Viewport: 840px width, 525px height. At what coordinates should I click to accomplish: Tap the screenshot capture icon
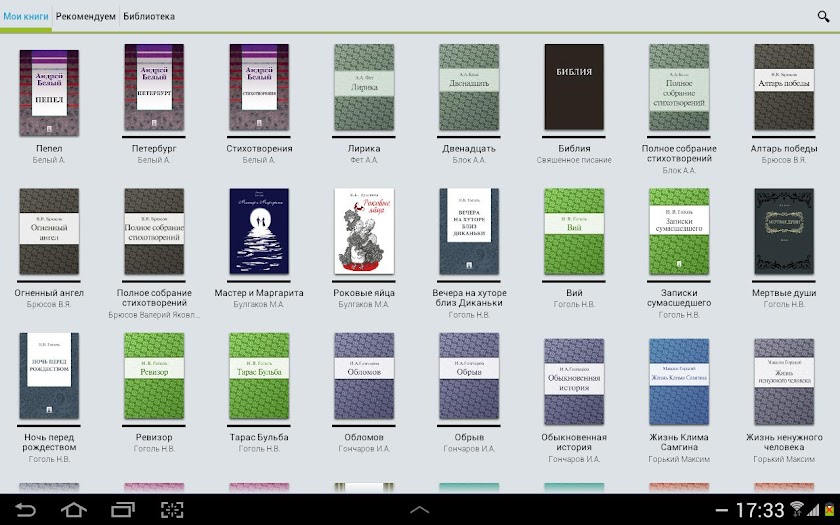pos(172,509)
